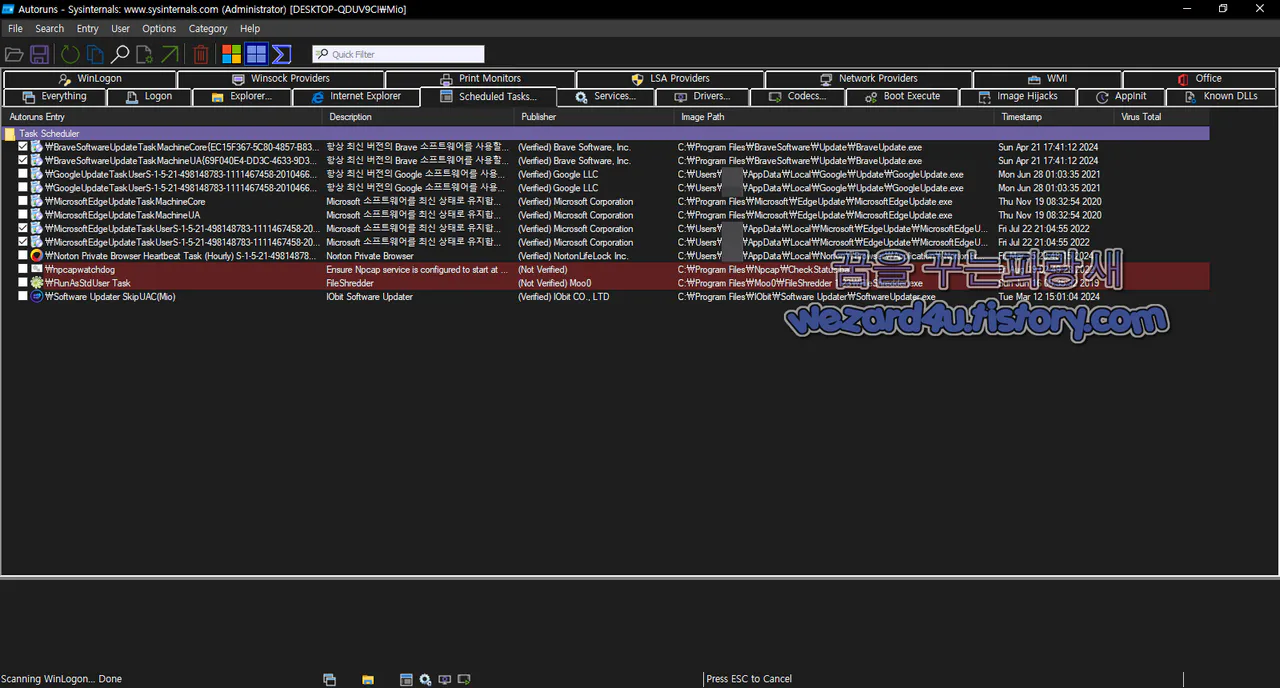
Task: Click the monitor with green arrow status icon
Action: pyautogui.click(x=464, y=679)
